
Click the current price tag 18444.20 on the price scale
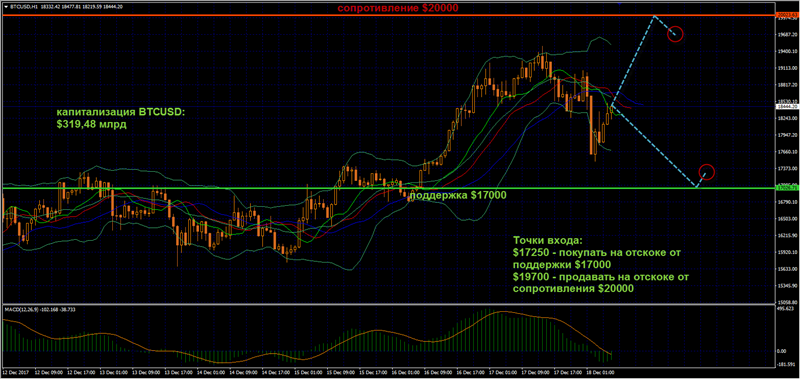click(787, 107)
